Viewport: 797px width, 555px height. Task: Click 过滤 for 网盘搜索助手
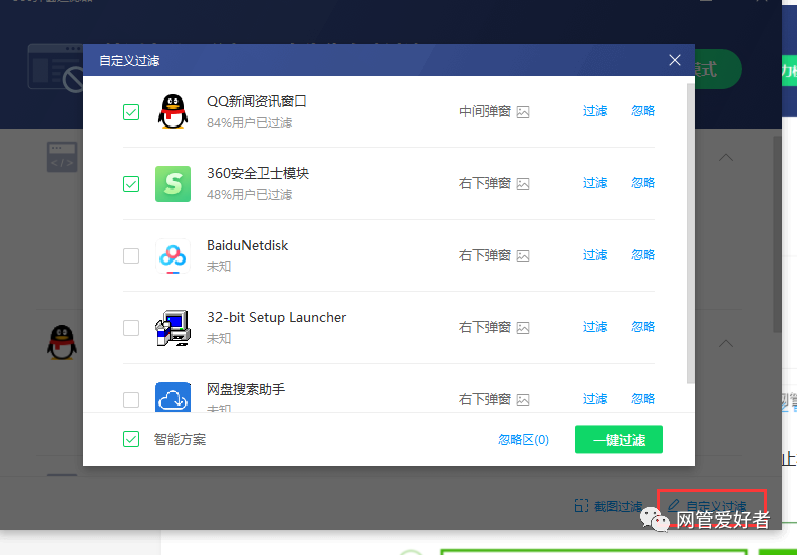tap(595, 399)
